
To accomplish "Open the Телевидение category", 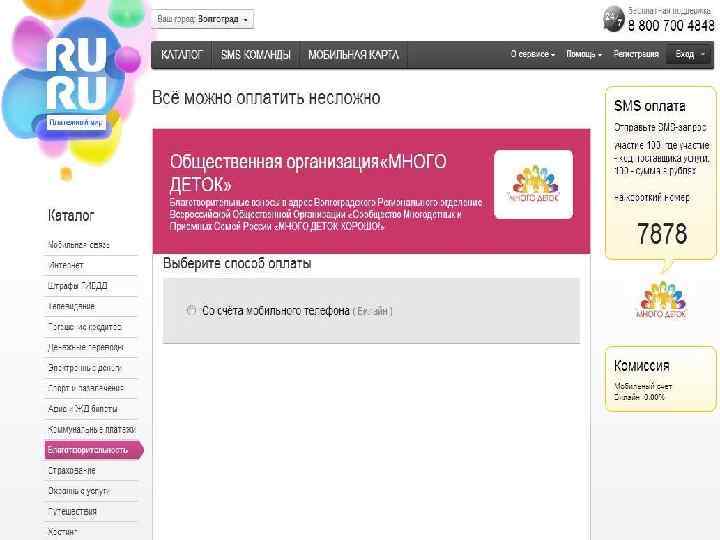I will [71, 306].
